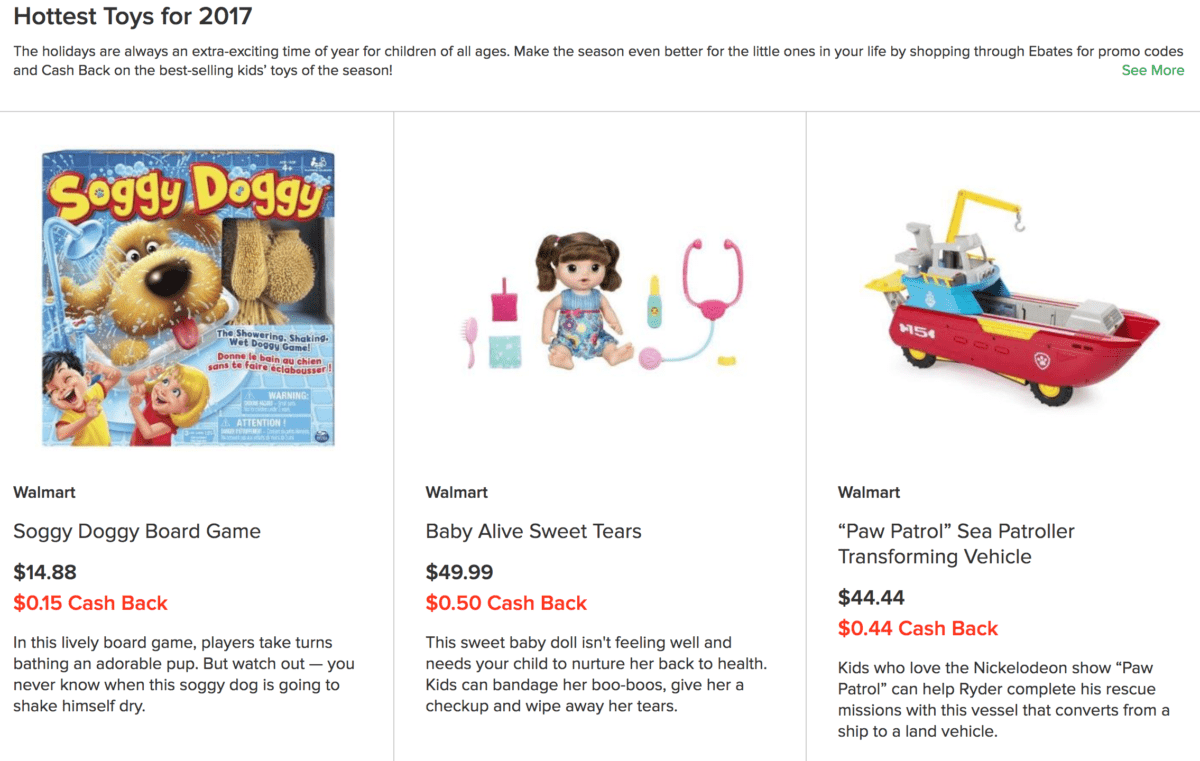Open the Paw Patrol boat image

pos(1013,297)
